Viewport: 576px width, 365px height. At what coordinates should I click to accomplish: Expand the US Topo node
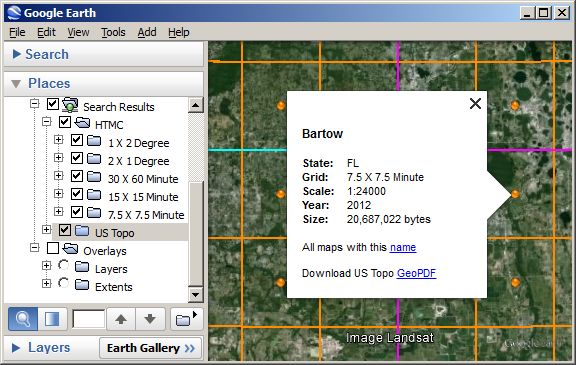[46, 230]
